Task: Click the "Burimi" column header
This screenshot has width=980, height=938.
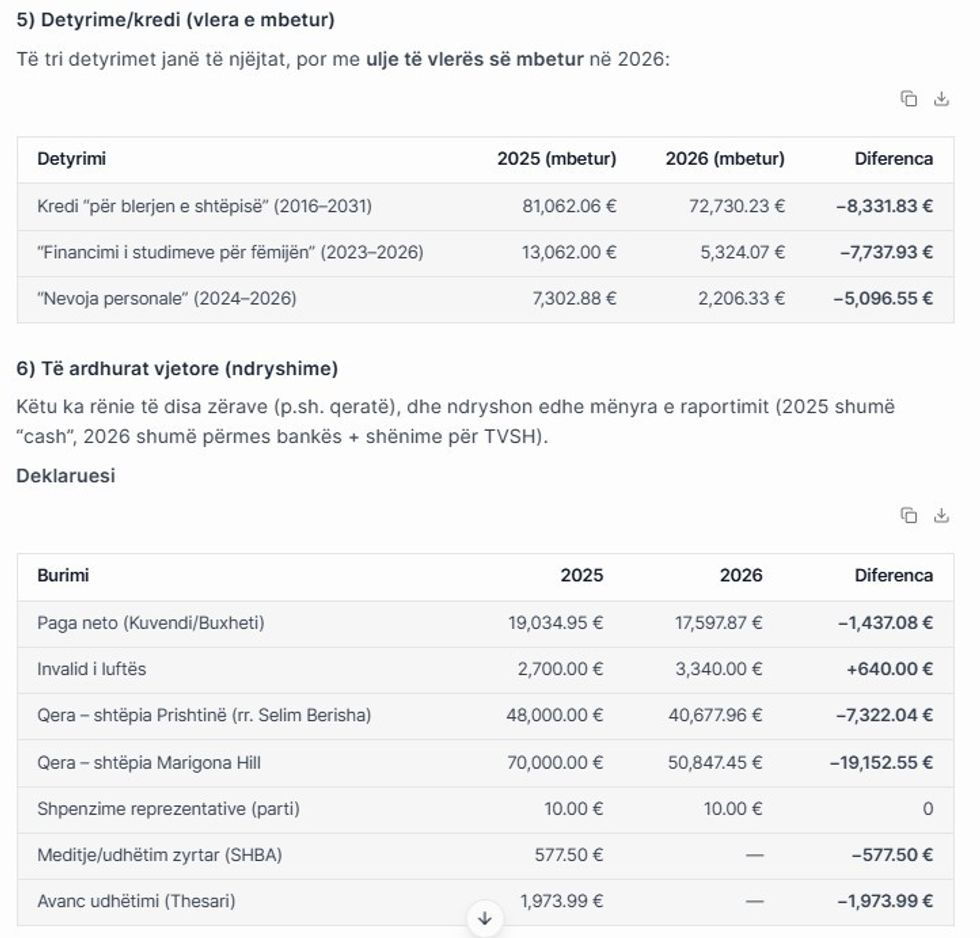Action: tap(63, 576)
